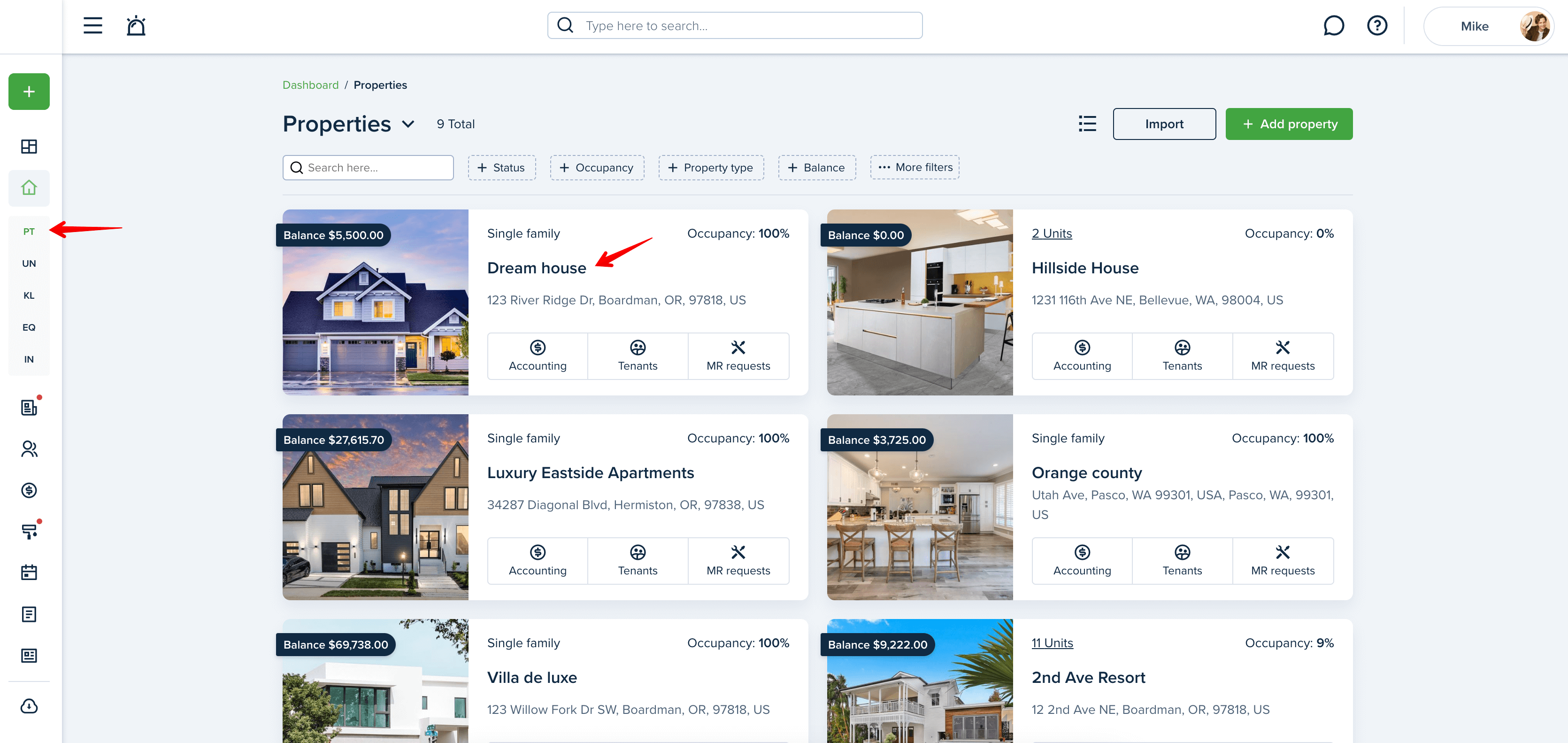Viewport: 1568px width, 743px height.
Task: Open the calendar sidebar icon
Action: pyautogui.click(x=29, y=573)
